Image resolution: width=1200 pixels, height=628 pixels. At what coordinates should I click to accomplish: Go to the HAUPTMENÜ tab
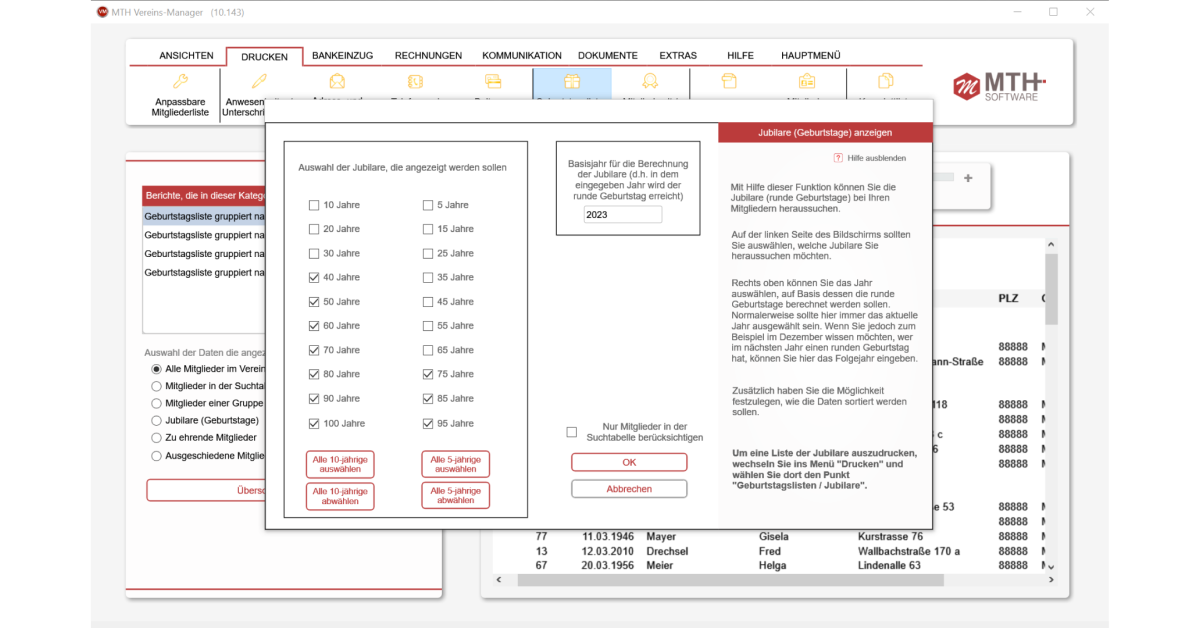click(x=810, y=55)
